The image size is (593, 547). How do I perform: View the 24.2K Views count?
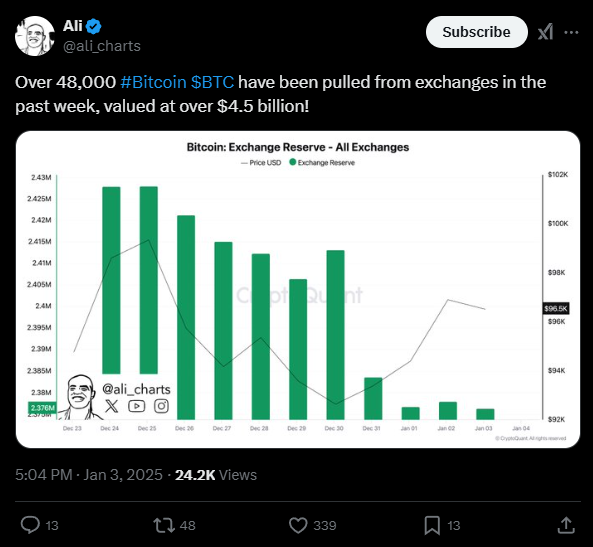216,475
